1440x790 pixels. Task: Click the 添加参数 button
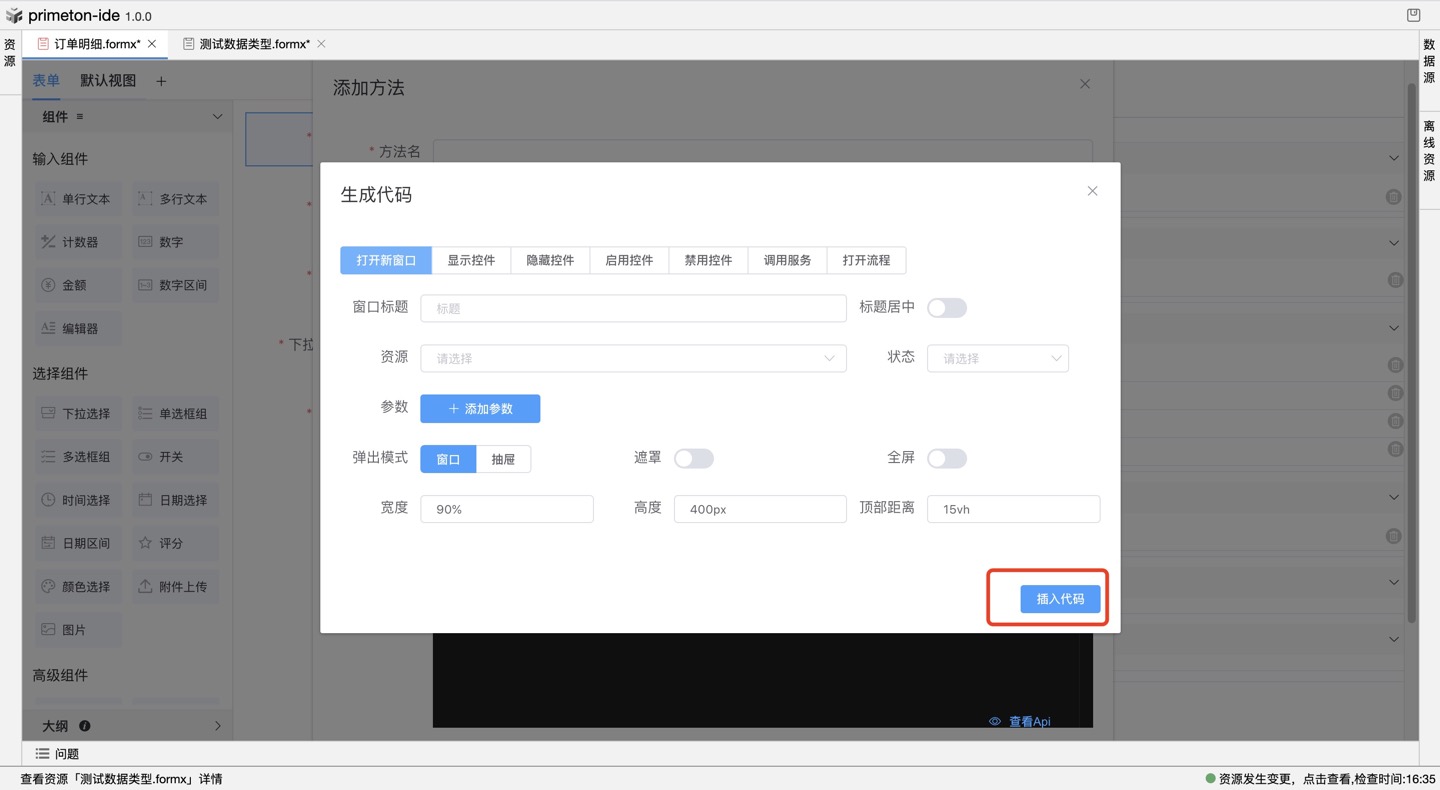click(480, 408)
